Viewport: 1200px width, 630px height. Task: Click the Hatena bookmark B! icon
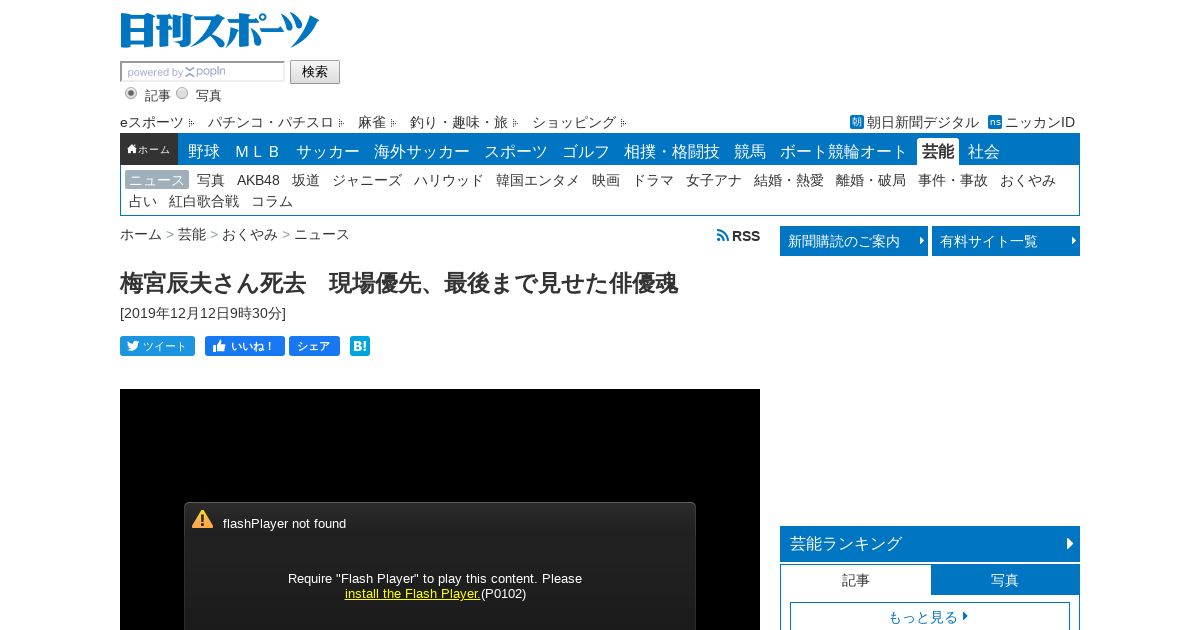coord(360,346)
